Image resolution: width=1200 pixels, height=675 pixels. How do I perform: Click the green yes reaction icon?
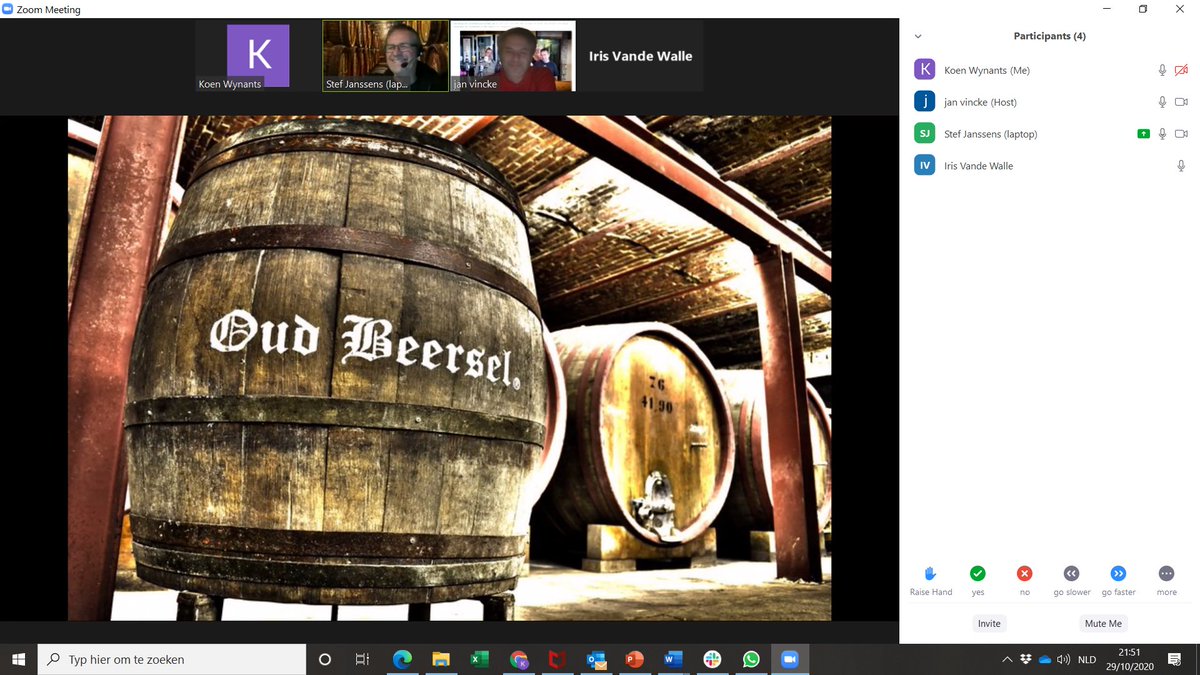978,573
